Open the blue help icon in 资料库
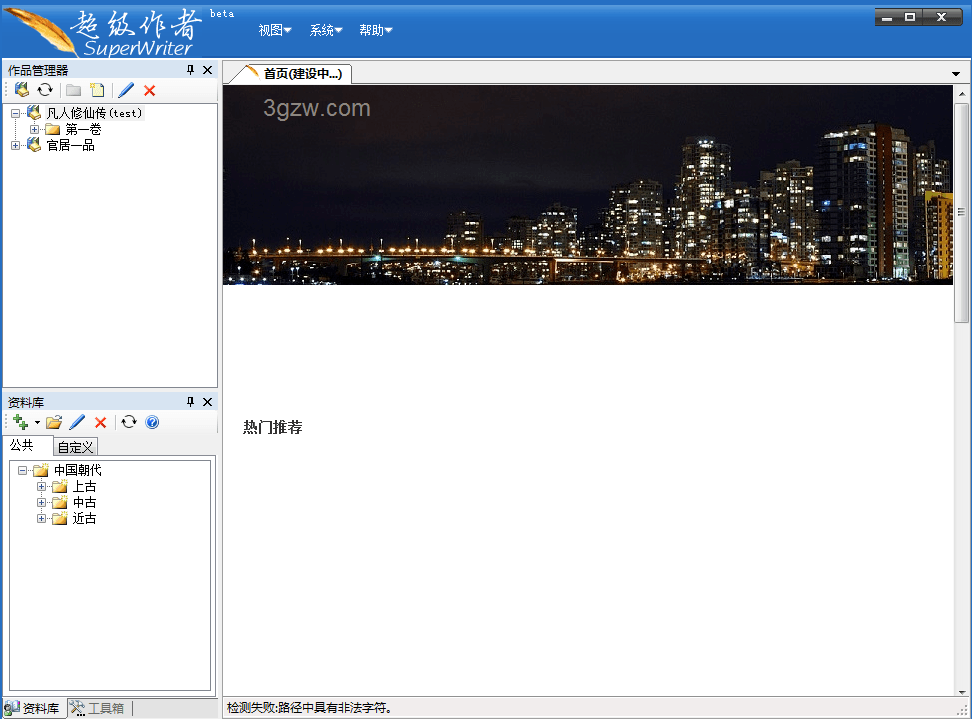This screenshot has width=972, height=719. click(152, 422)
